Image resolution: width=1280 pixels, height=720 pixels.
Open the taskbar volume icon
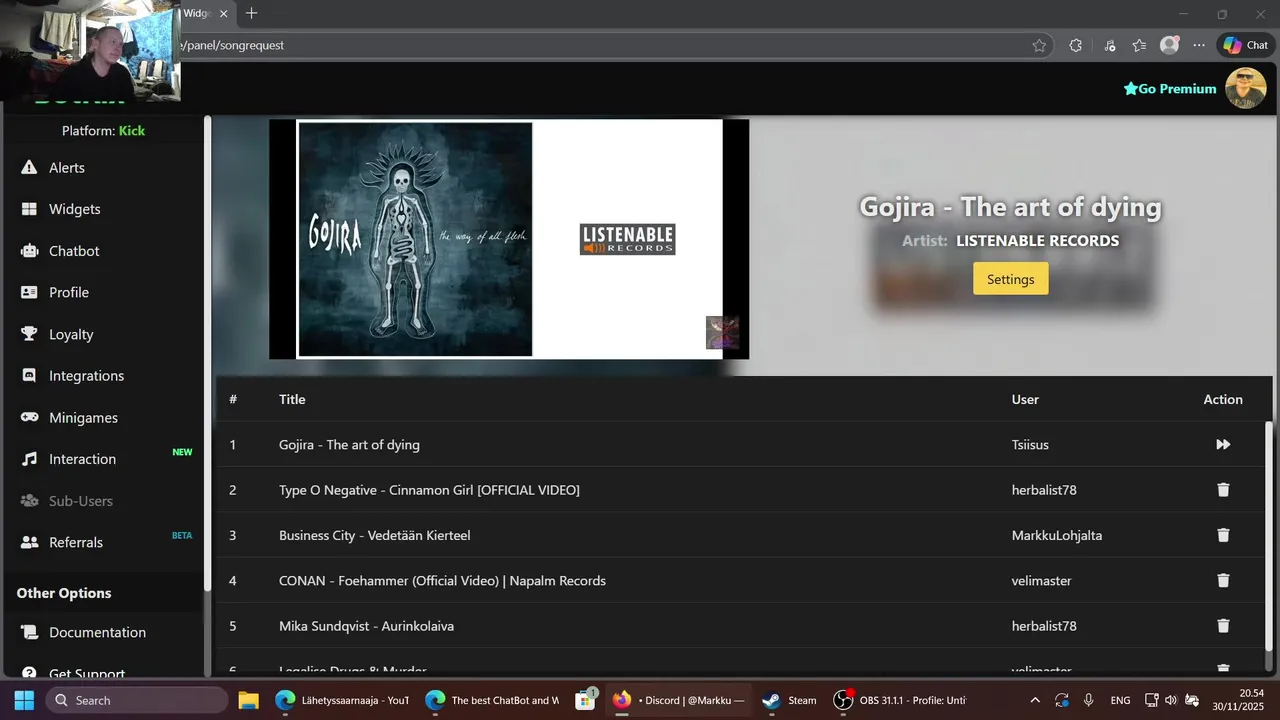coord(1171,700)
